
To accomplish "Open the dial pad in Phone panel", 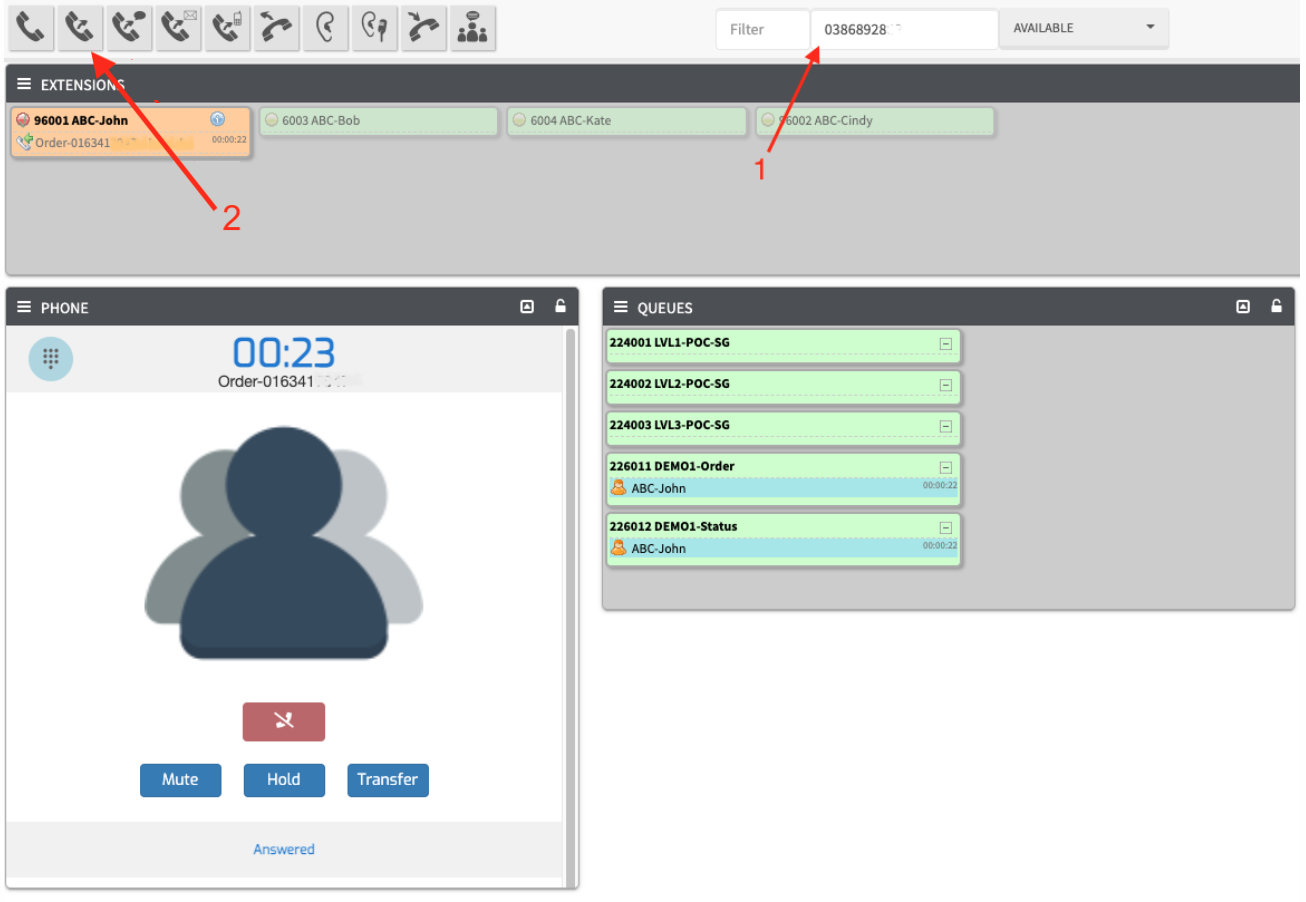I will click(x=51, y=358).
